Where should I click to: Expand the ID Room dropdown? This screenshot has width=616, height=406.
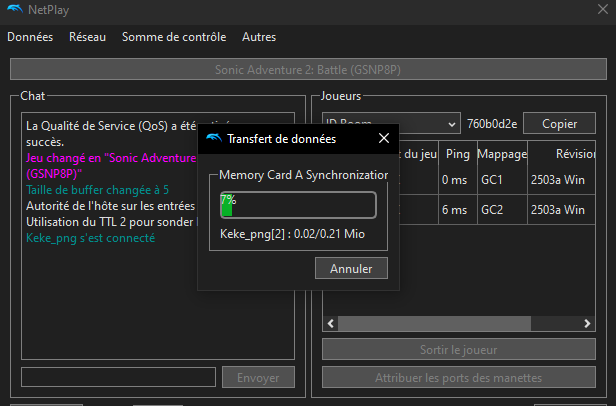[x=452, y=124]
